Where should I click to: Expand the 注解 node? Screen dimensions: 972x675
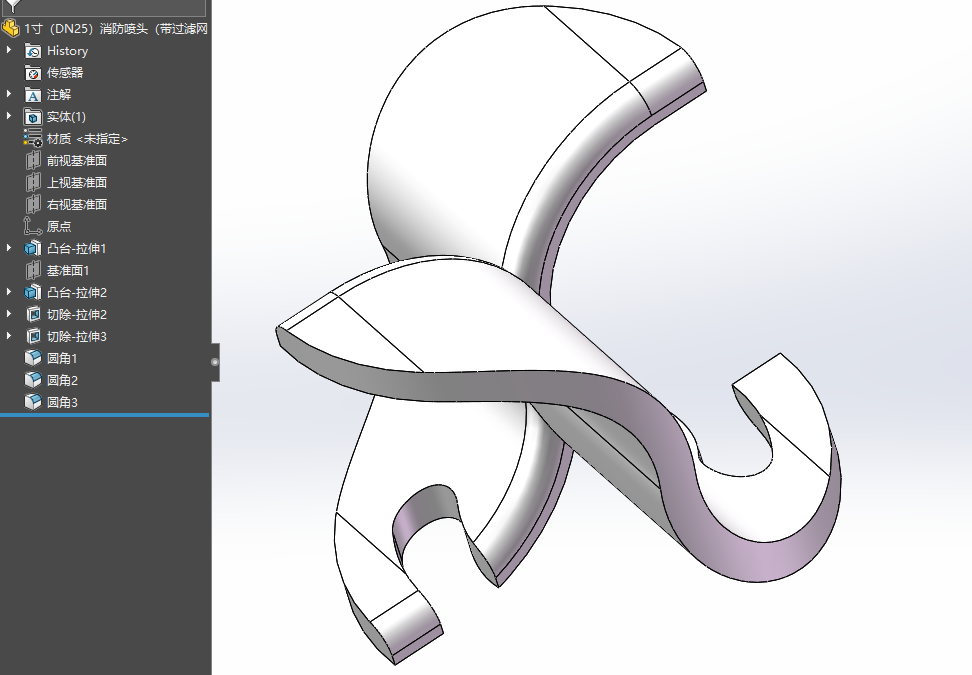click(9, 94)
